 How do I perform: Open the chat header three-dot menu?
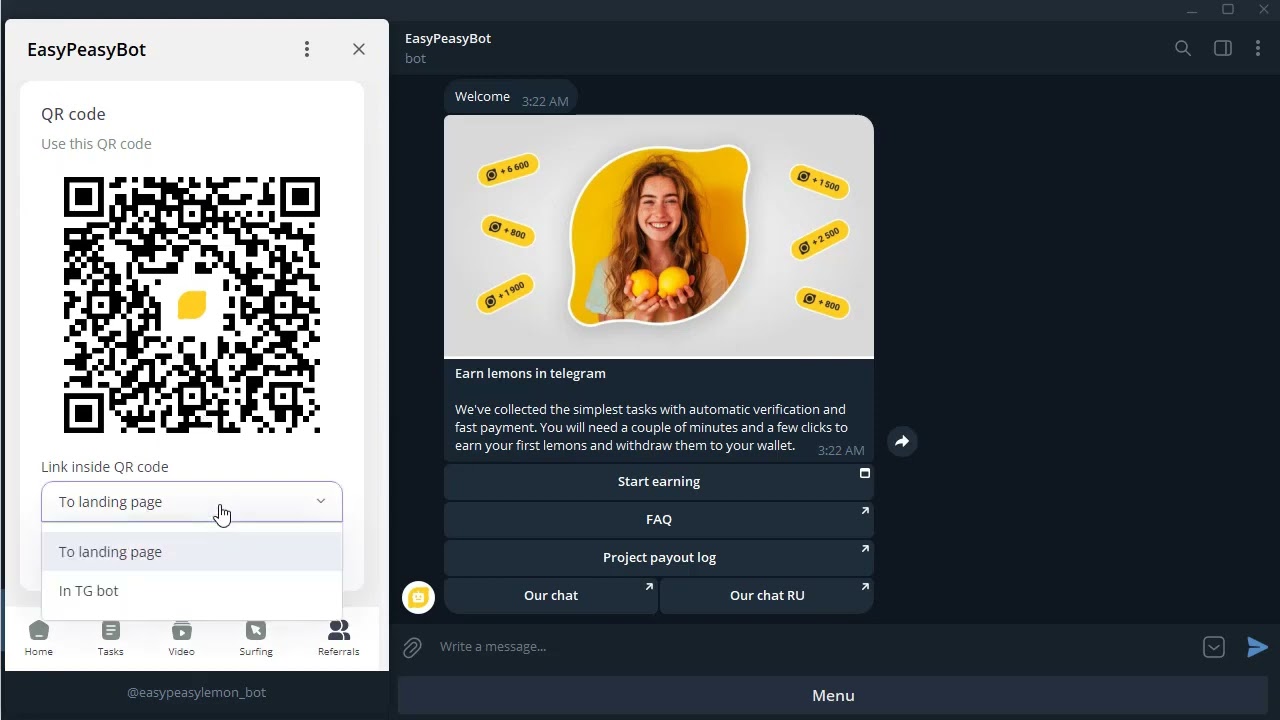click(x=1258, y=48)
